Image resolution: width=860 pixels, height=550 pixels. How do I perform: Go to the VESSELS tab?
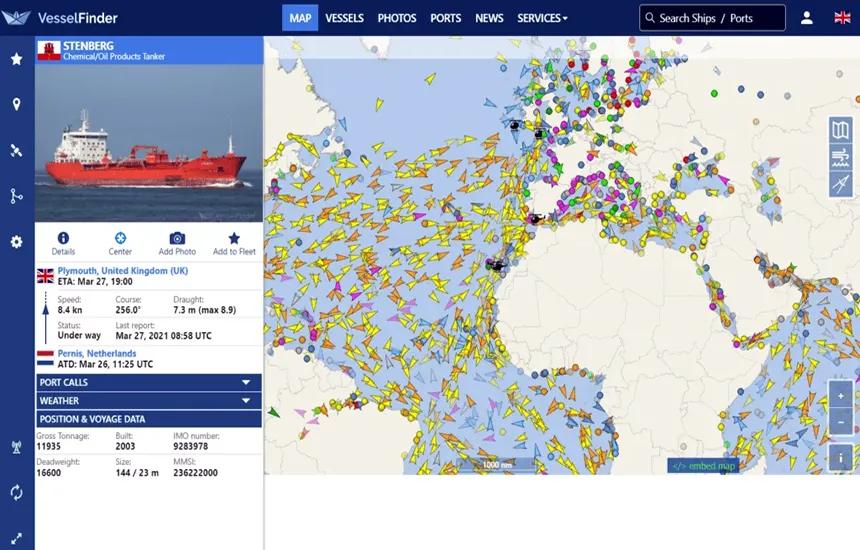tap(344, 18)
